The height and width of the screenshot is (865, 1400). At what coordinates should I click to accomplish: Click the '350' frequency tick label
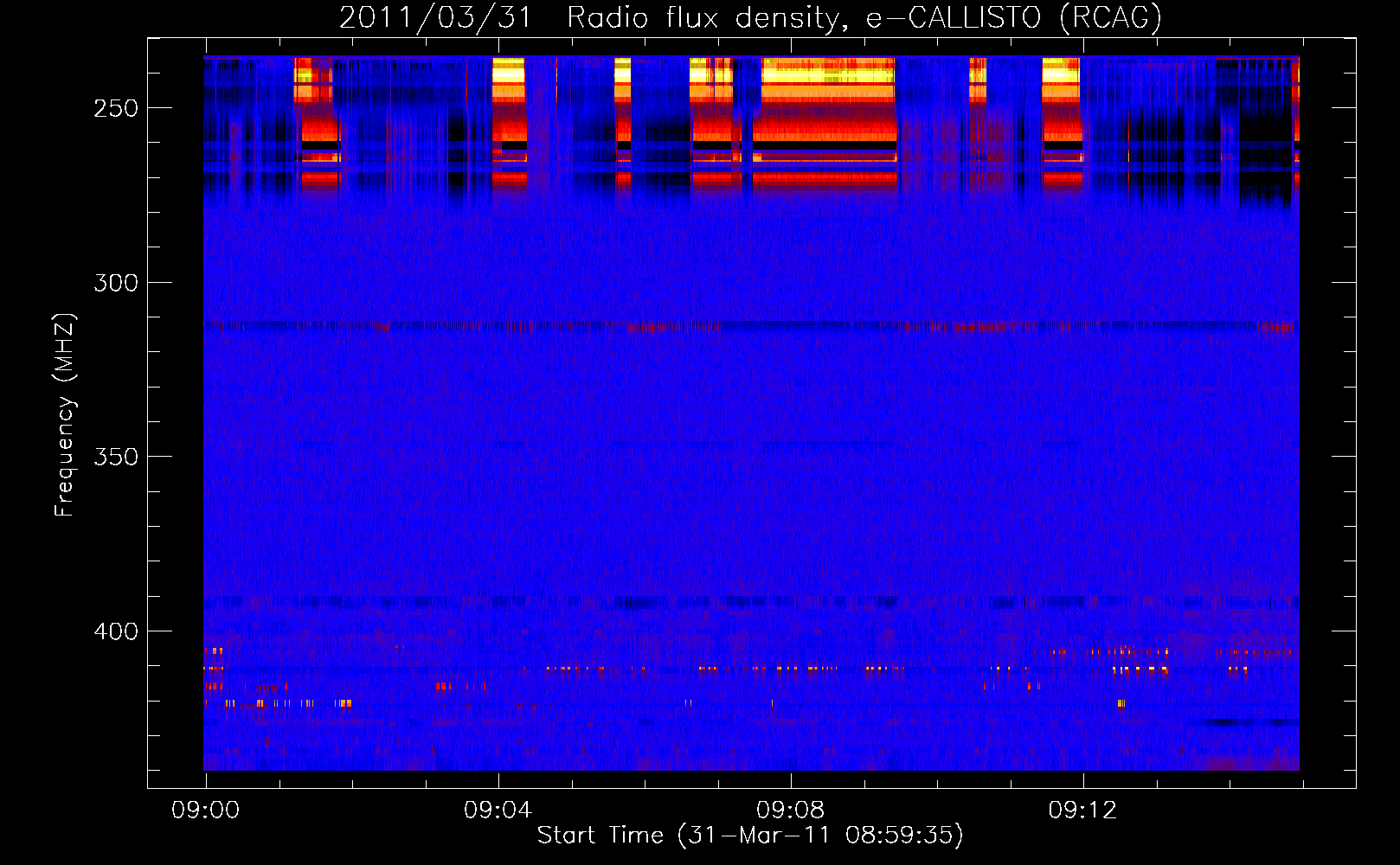point(116,457)
